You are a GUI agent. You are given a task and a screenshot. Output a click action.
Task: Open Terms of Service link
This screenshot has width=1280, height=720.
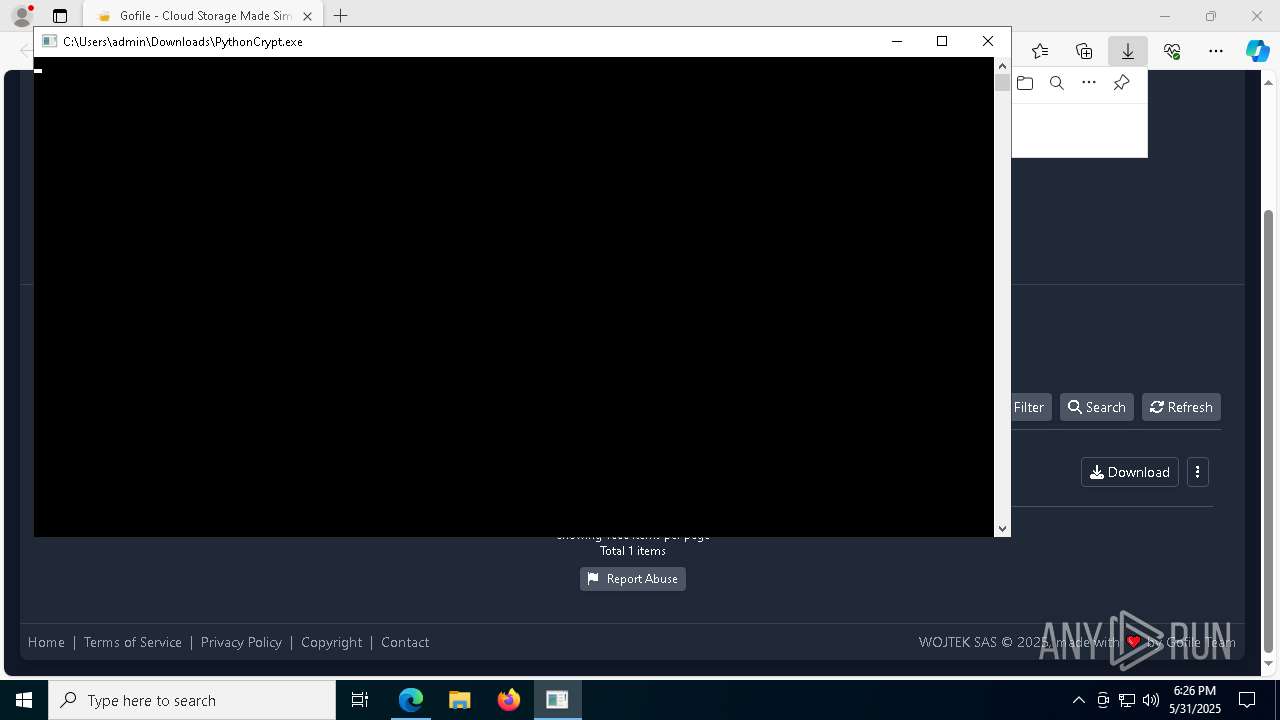[x=133, y=642]
